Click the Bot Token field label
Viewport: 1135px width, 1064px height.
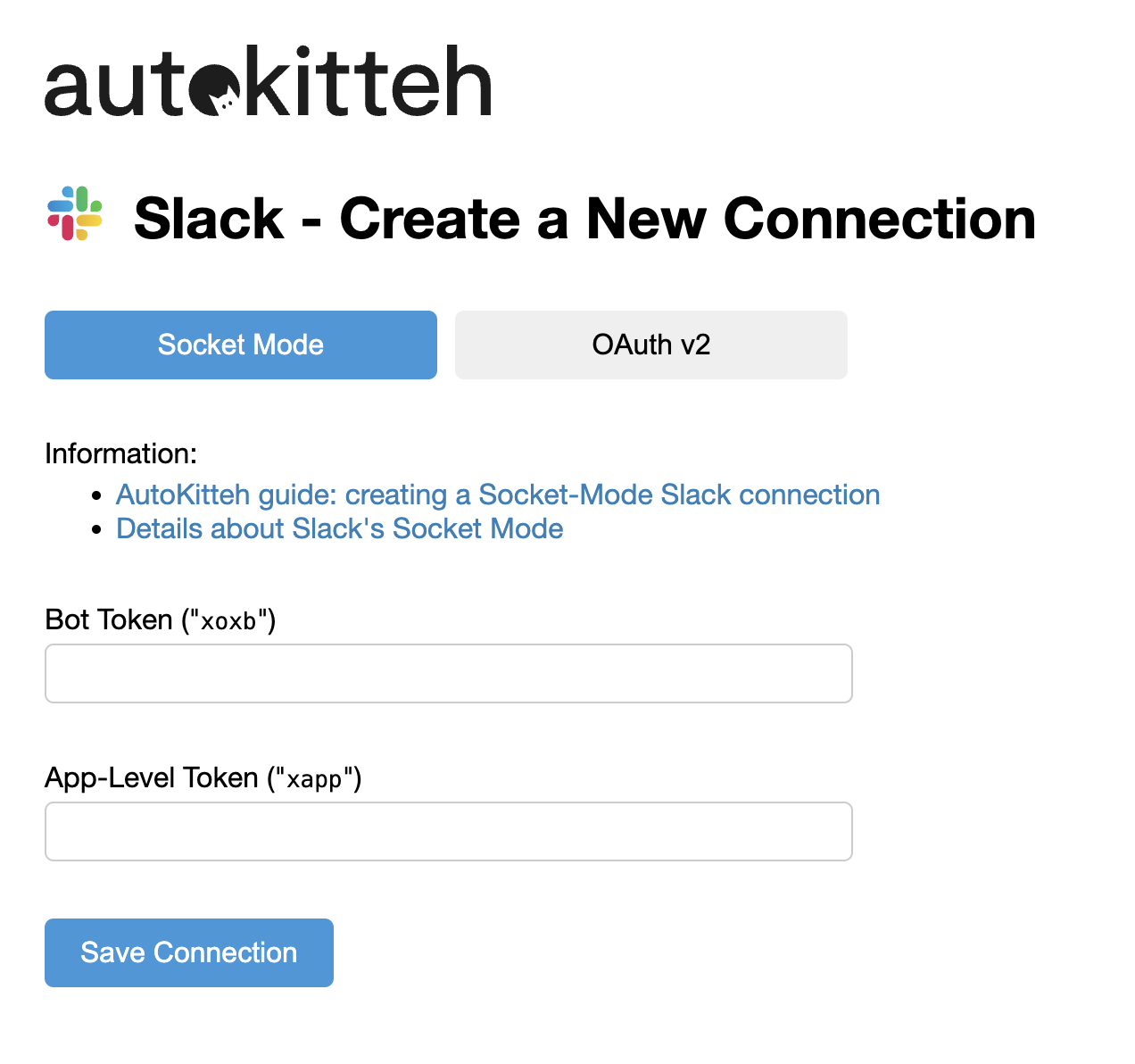pyautogui.click(x=161, y=619)
